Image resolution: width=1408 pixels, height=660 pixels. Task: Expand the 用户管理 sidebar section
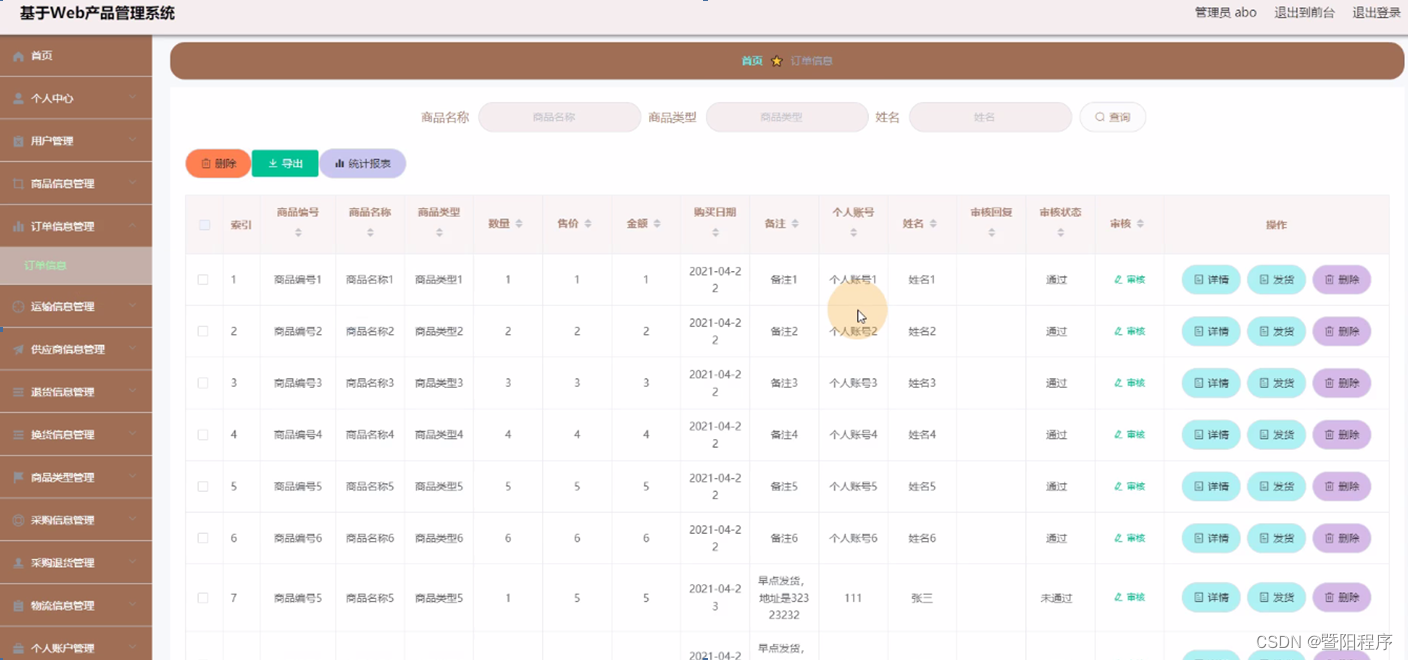(x=75, y=140)
